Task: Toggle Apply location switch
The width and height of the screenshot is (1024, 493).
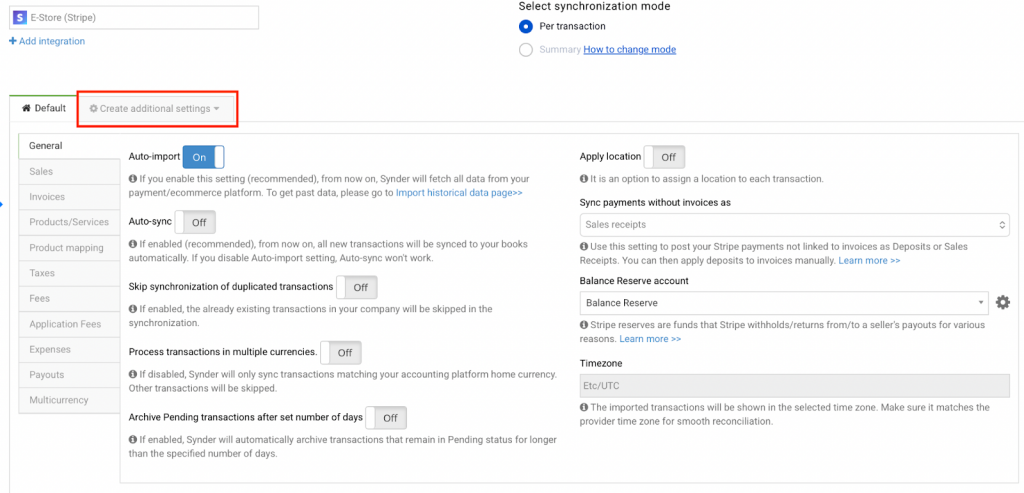Action: [663, 157]
